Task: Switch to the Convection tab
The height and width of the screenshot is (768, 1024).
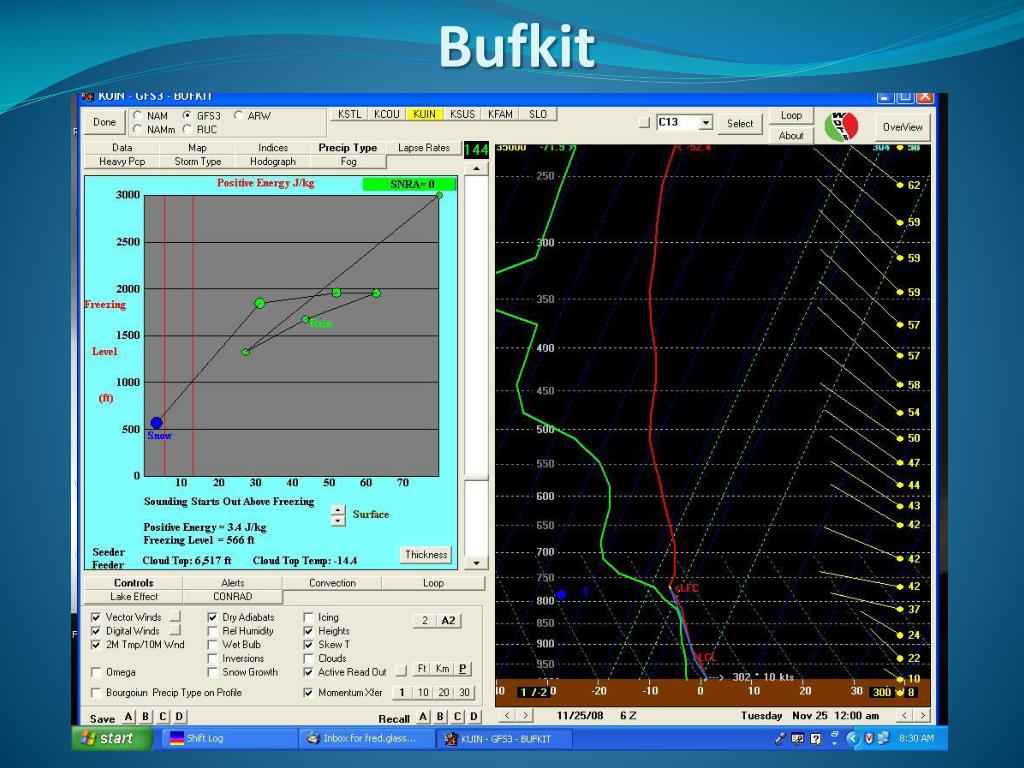Action: [x=332, y=583]
